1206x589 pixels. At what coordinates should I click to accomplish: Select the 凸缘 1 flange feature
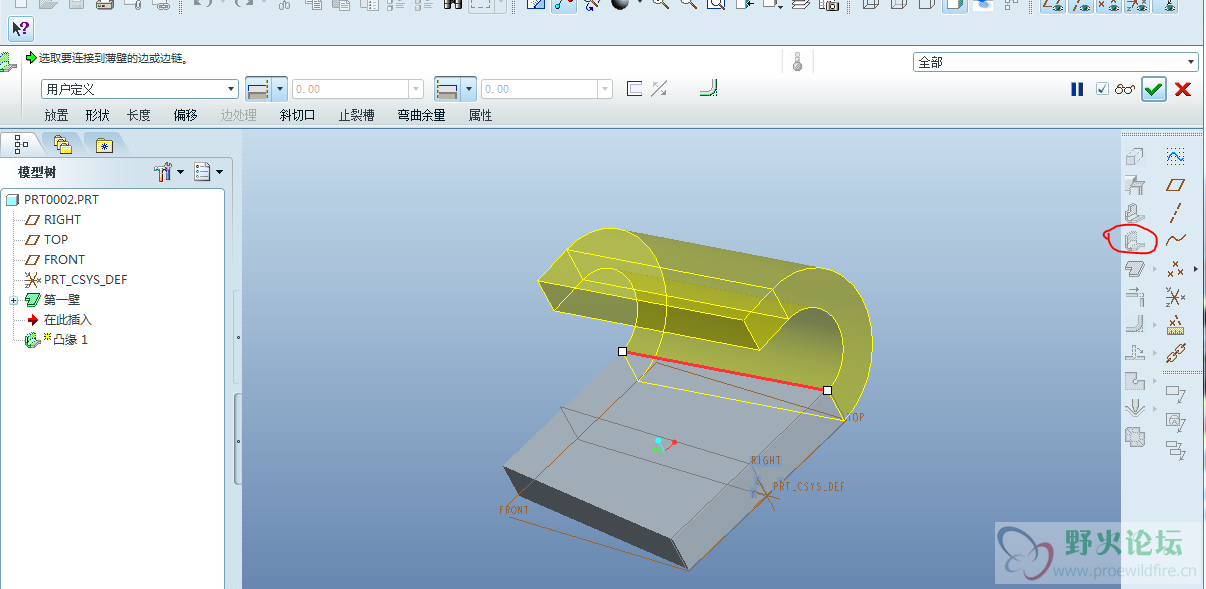click(57, 340)
